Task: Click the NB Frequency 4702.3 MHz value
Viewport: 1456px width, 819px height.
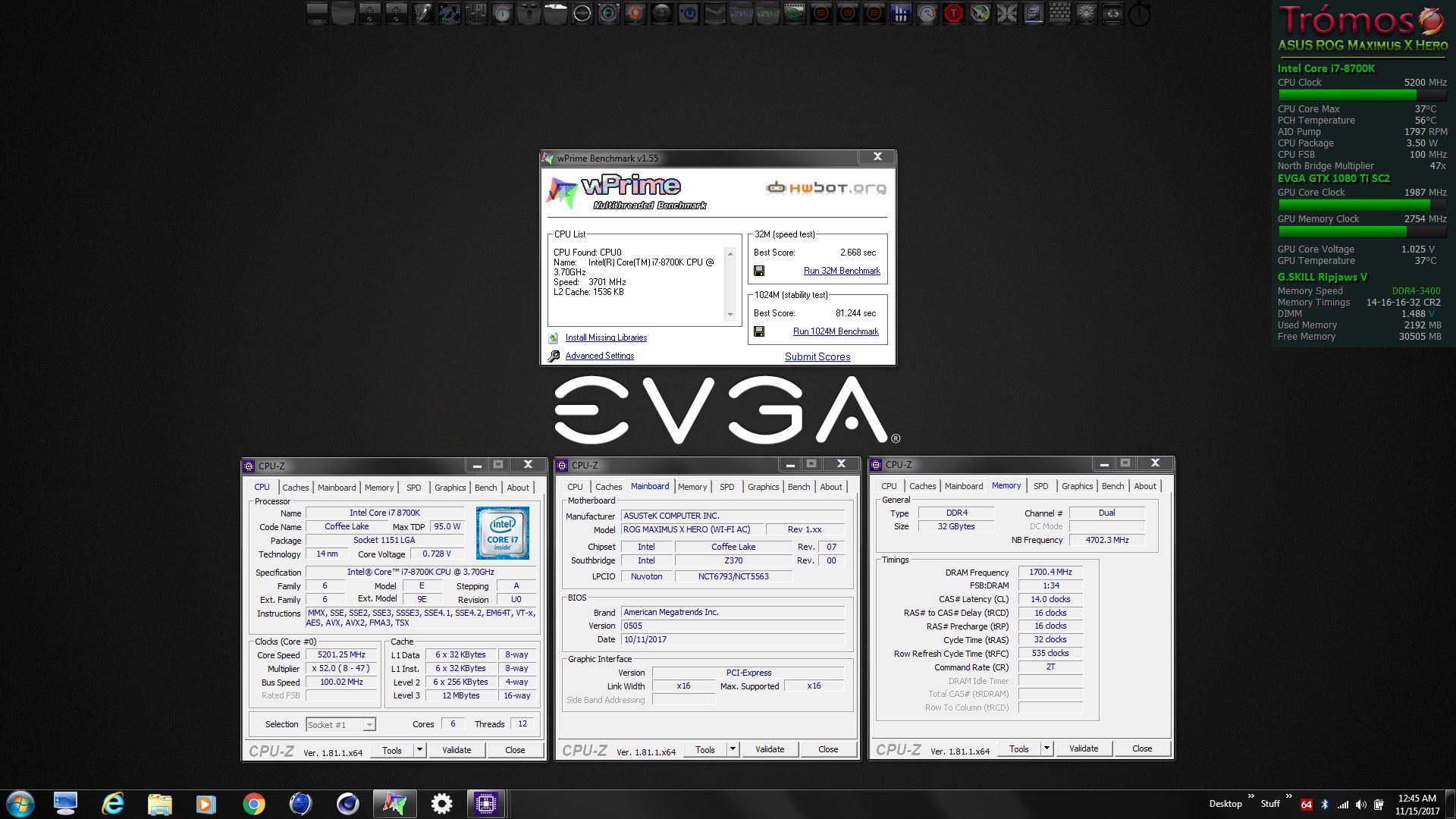Action: tap(1106, 540)
